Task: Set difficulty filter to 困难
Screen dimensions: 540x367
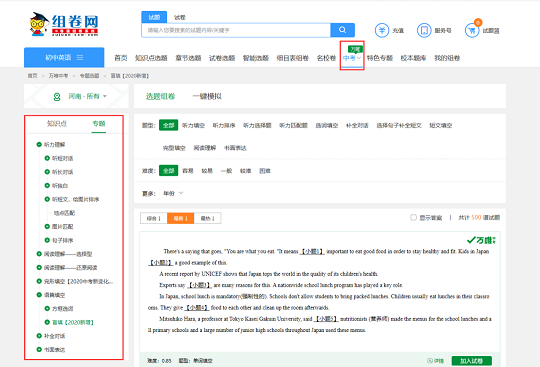Action: (264, 171)
